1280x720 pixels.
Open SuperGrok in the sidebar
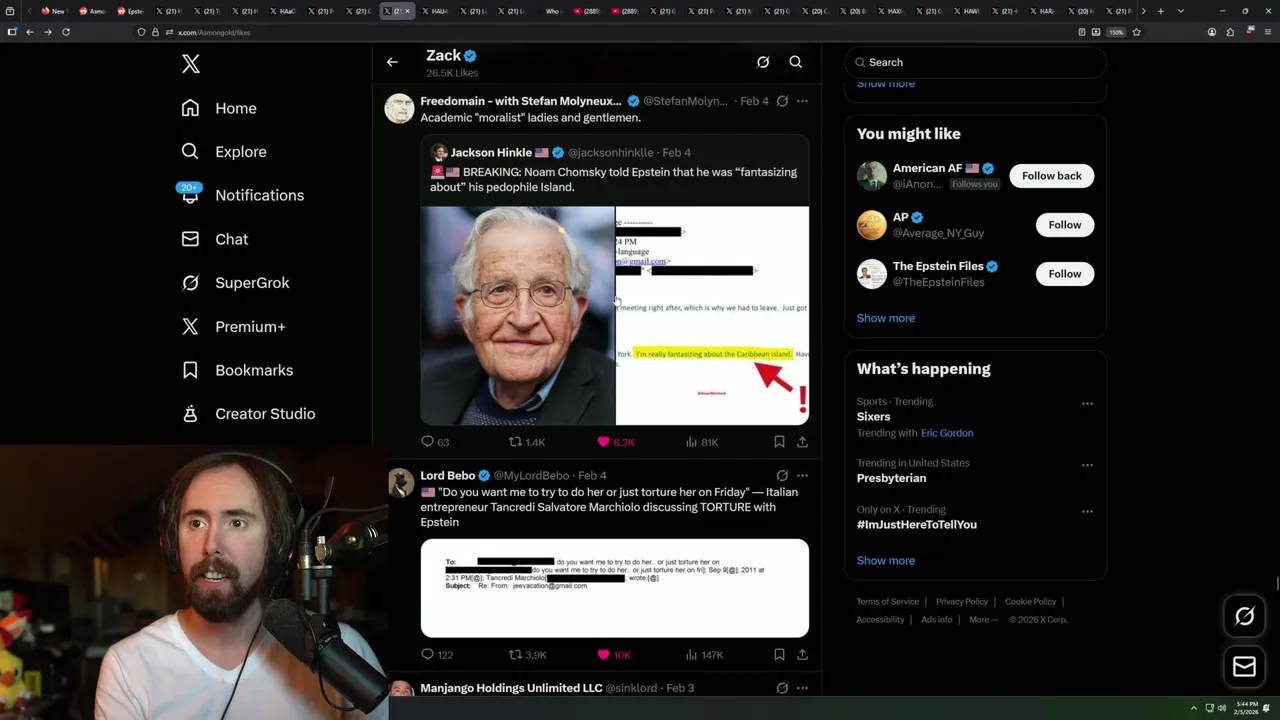click(x=235, y=283)
